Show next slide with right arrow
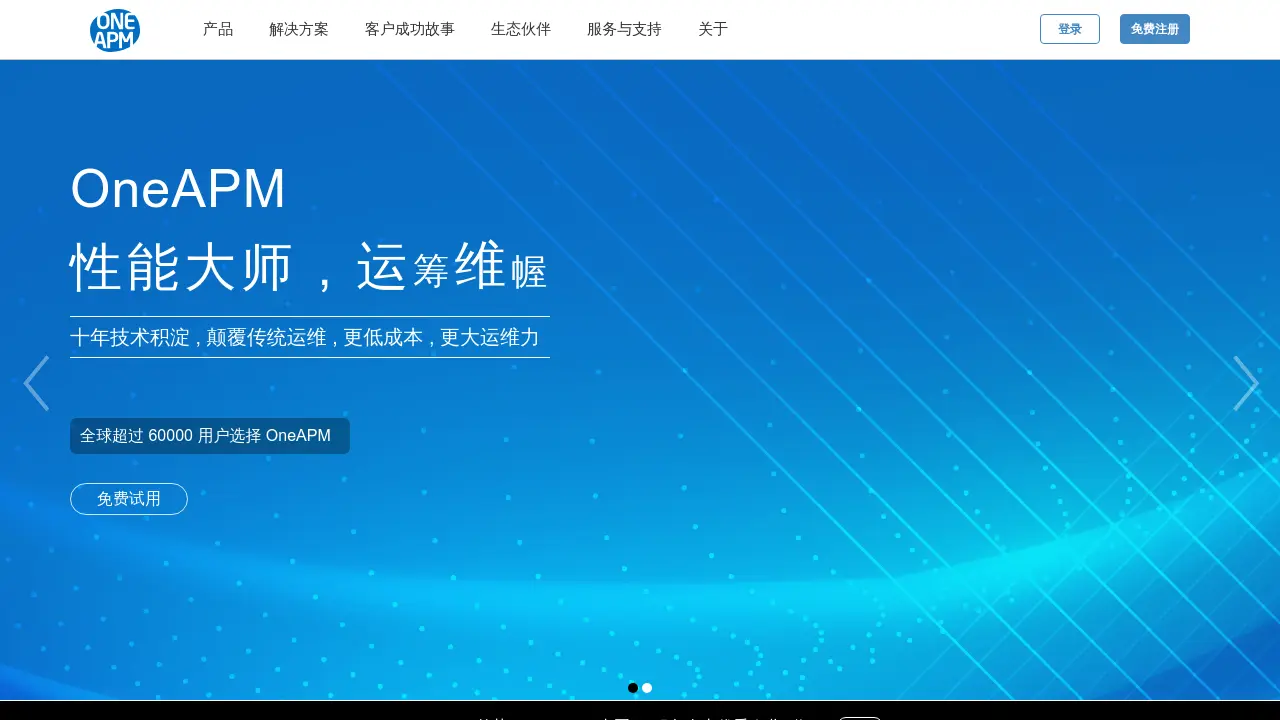Screen dimensions: 1280x720 click(1245, 383)
